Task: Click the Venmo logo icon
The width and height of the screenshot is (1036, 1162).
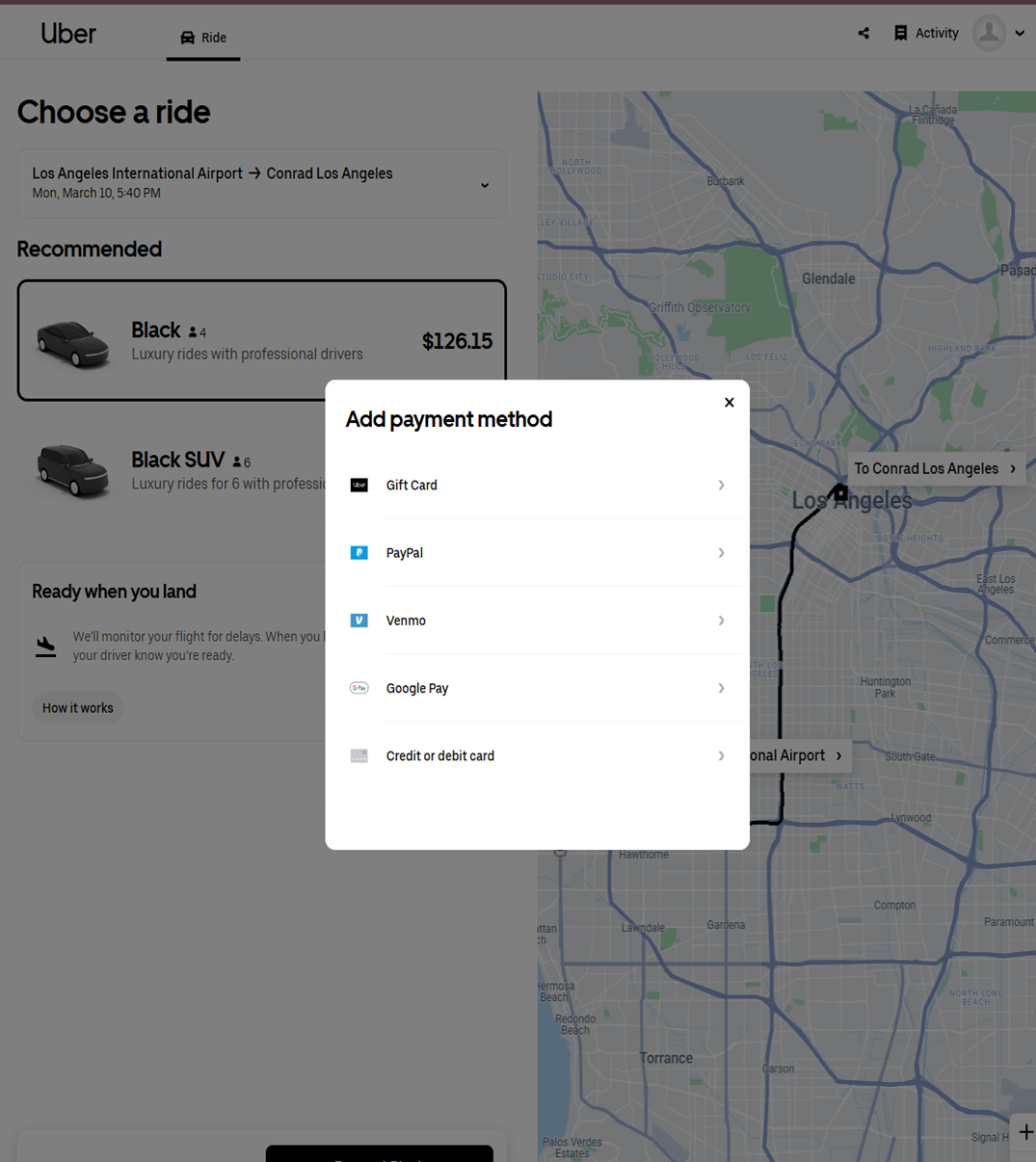Action: click(x=359, y=621)
